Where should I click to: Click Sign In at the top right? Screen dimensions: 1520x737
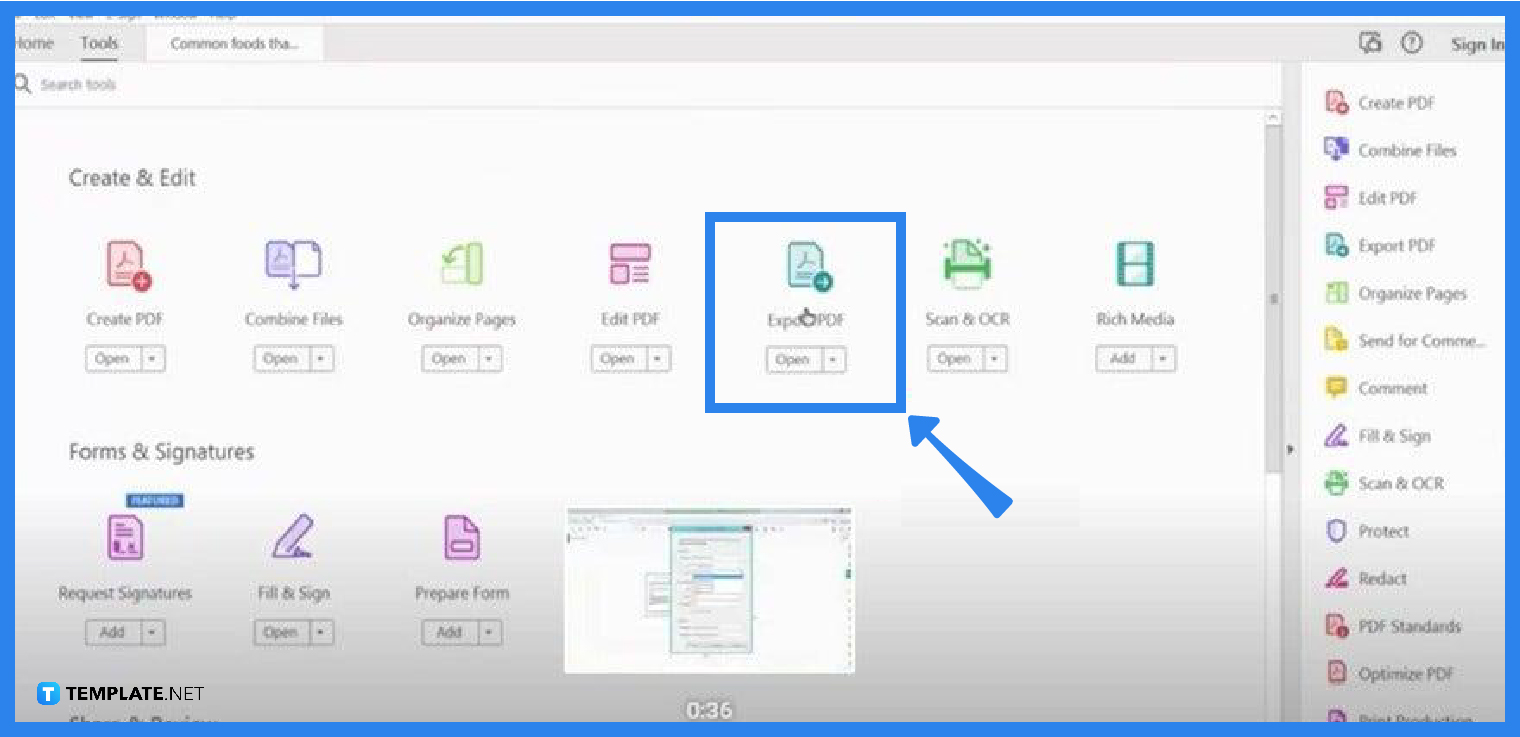1478,44
